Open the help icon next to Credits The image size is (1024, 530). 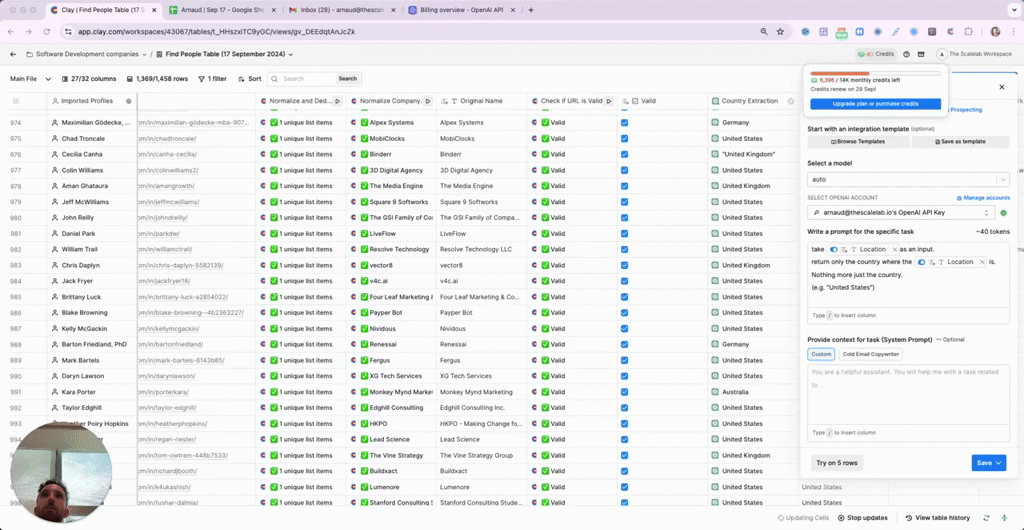(x=906, y=54)
